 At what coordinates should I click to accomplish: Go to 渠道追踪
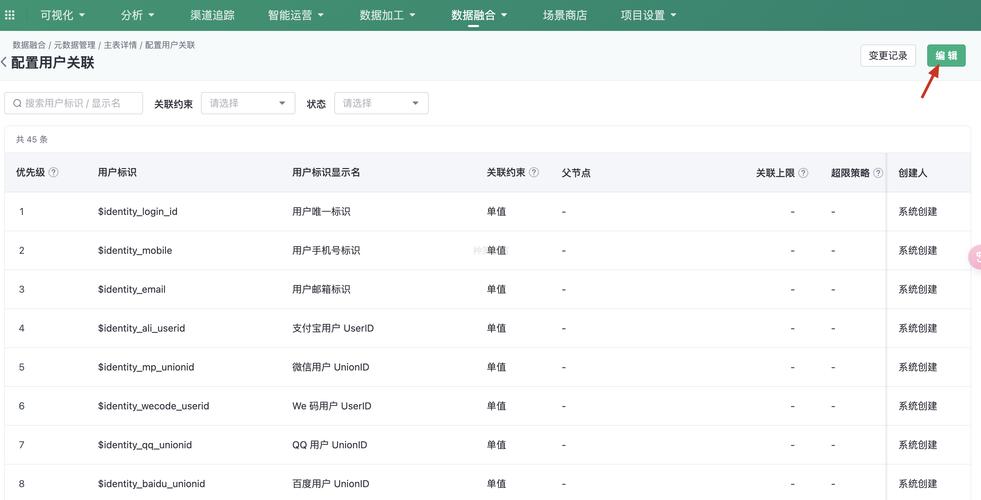[x=212, y=15]
